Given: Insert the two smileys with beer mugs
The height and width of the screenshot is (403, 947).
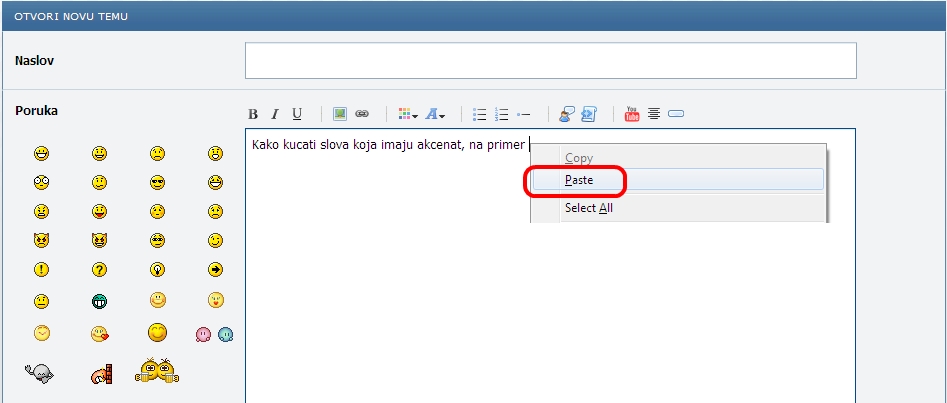Looking at the screenshot, I should click(158, 370).
